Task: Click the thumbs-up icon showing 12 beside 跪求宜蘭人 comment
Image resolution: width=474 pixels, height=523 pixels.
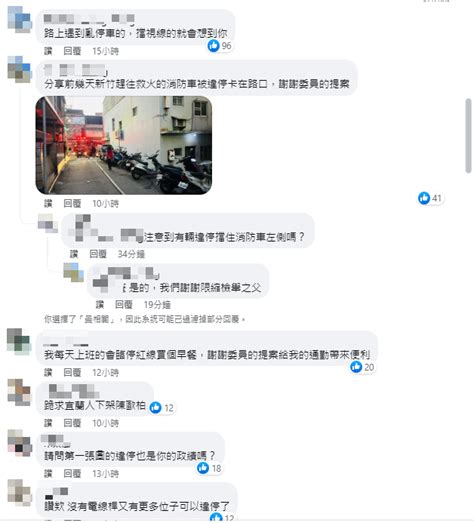Action: pyautogui.click(x=155, y=407)
